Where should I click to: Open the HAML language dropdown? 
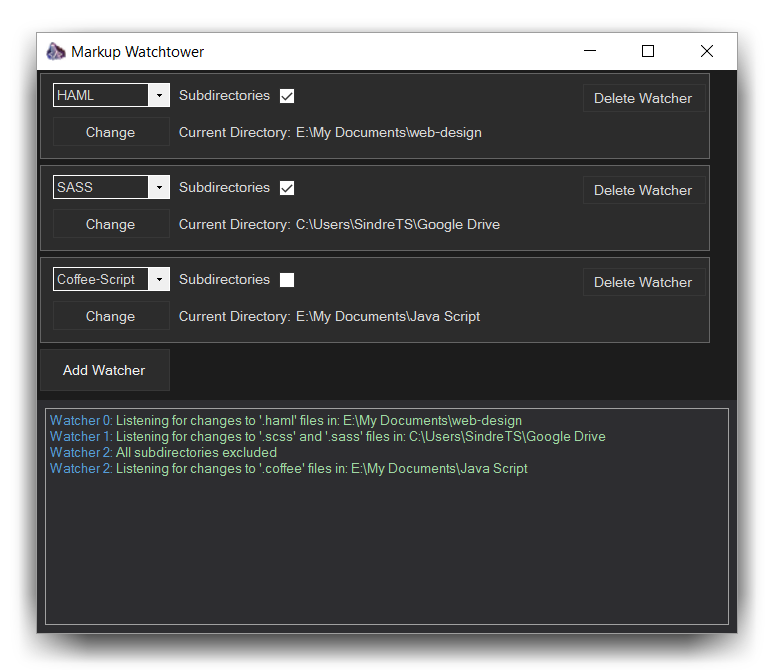point(159,95)
